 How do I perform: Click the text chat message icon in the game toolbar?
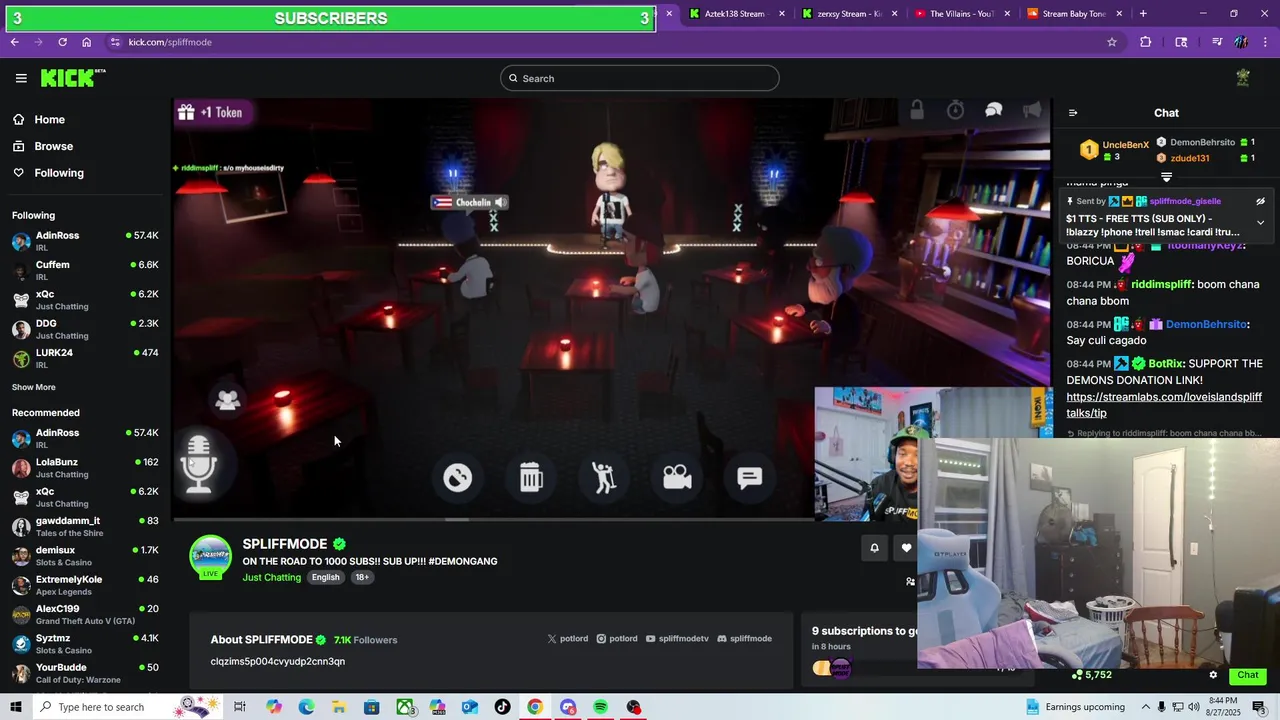pos(750,478)
